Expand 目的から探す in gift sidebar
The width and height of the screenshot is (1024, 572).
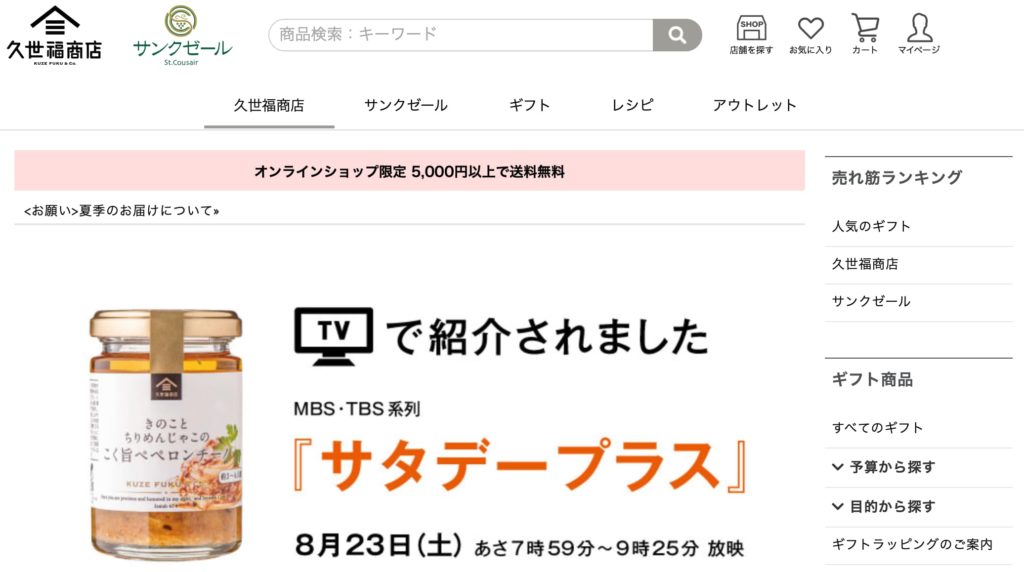(x=884, y=506)
